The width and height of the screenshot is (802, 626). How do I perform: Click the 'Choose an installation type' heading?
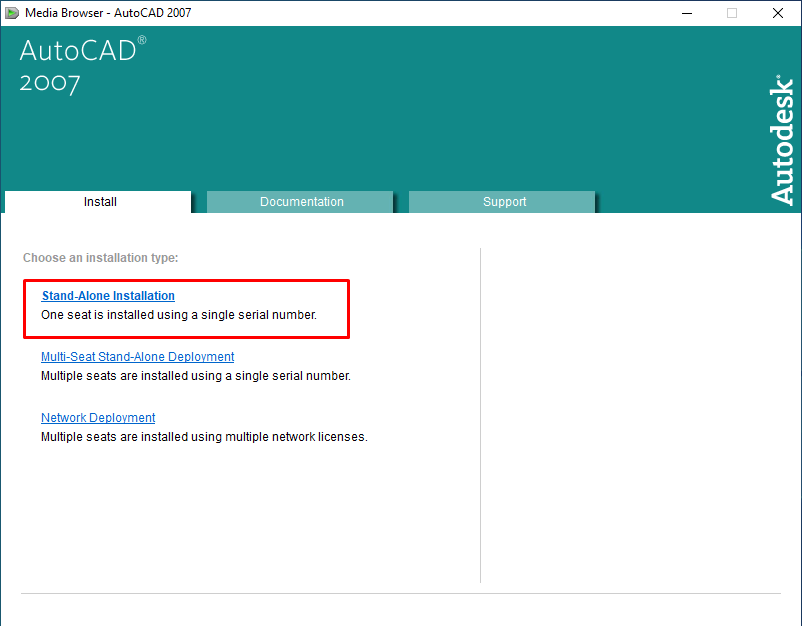point(100,258)
